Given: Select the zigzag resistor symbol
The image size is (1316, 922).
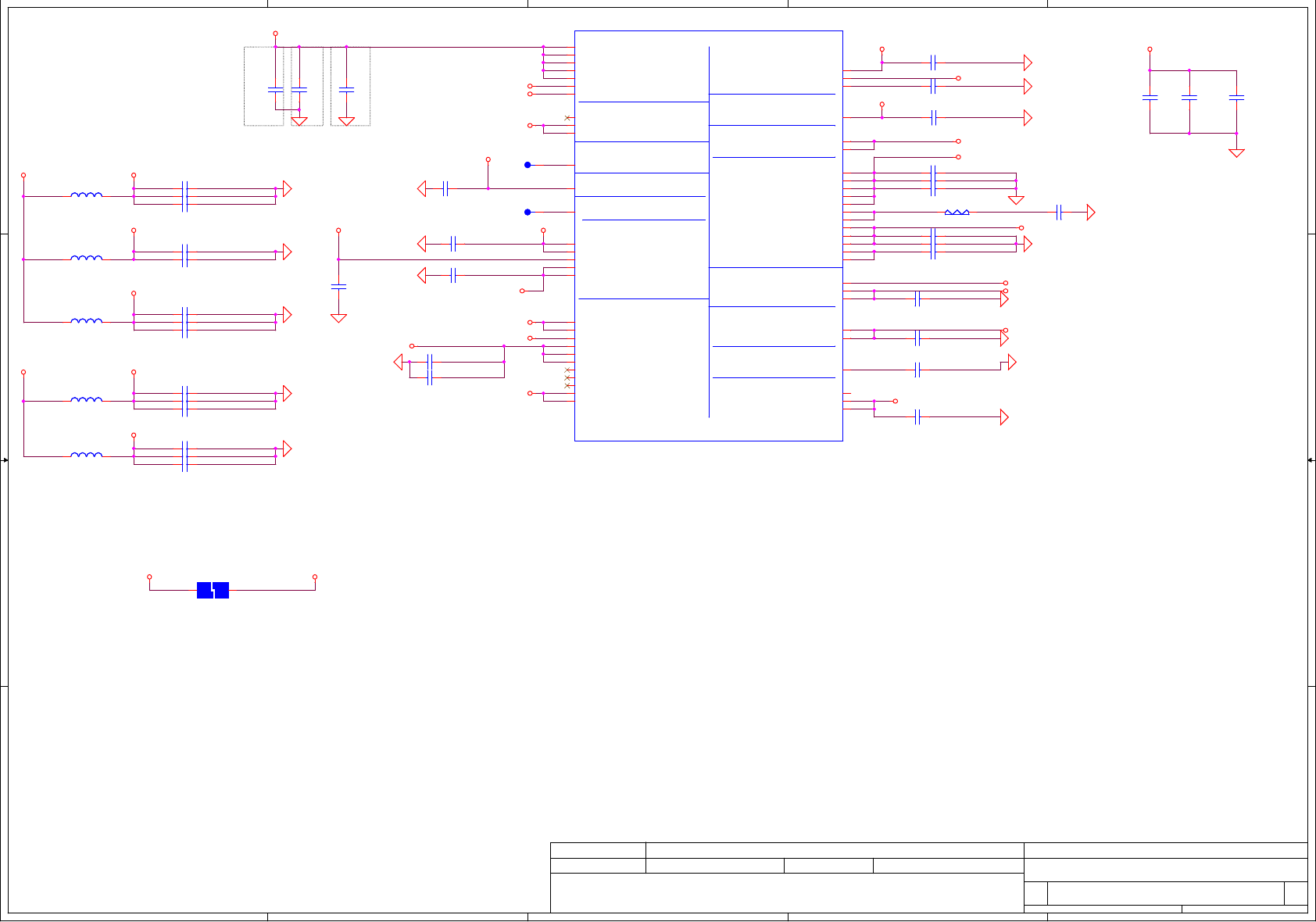Looking at the screenshot, I should tap(957, 212).
